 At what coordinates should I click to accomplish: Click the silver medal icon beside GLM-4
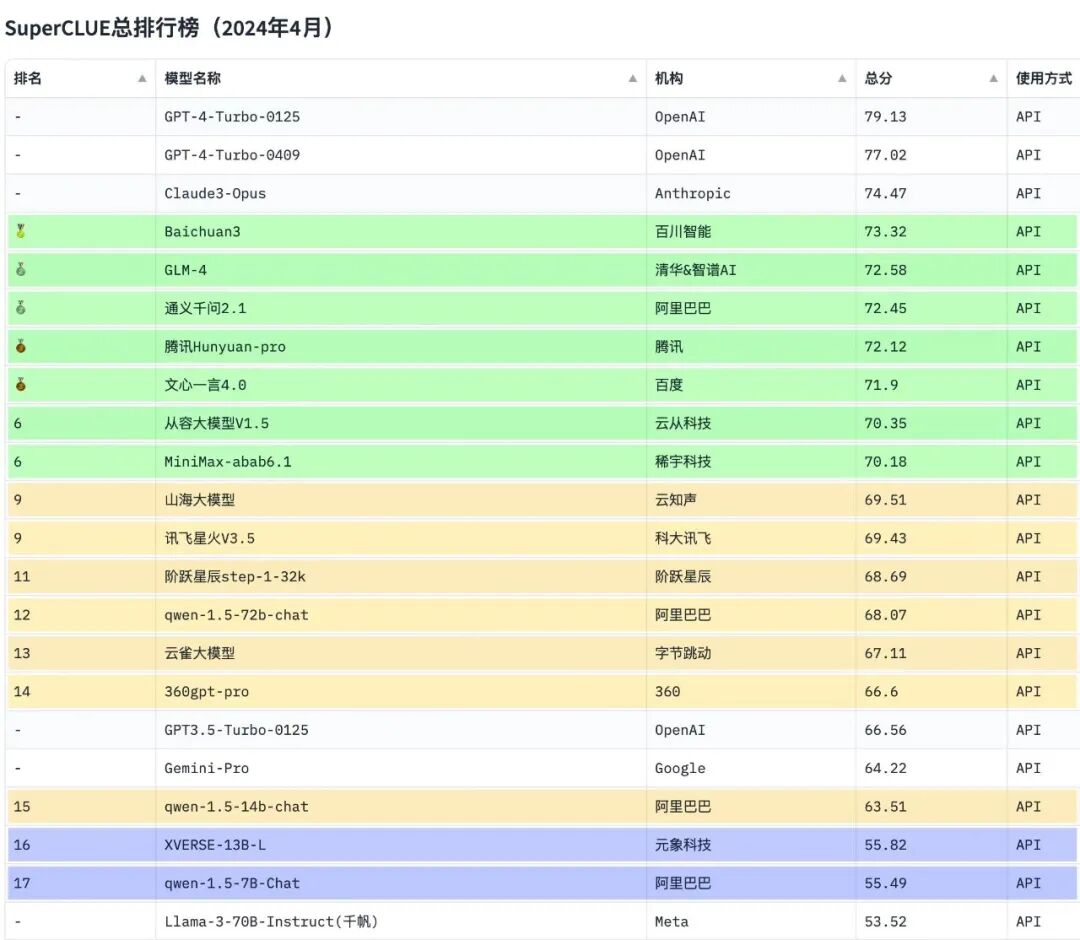click(x=20, y=270)
